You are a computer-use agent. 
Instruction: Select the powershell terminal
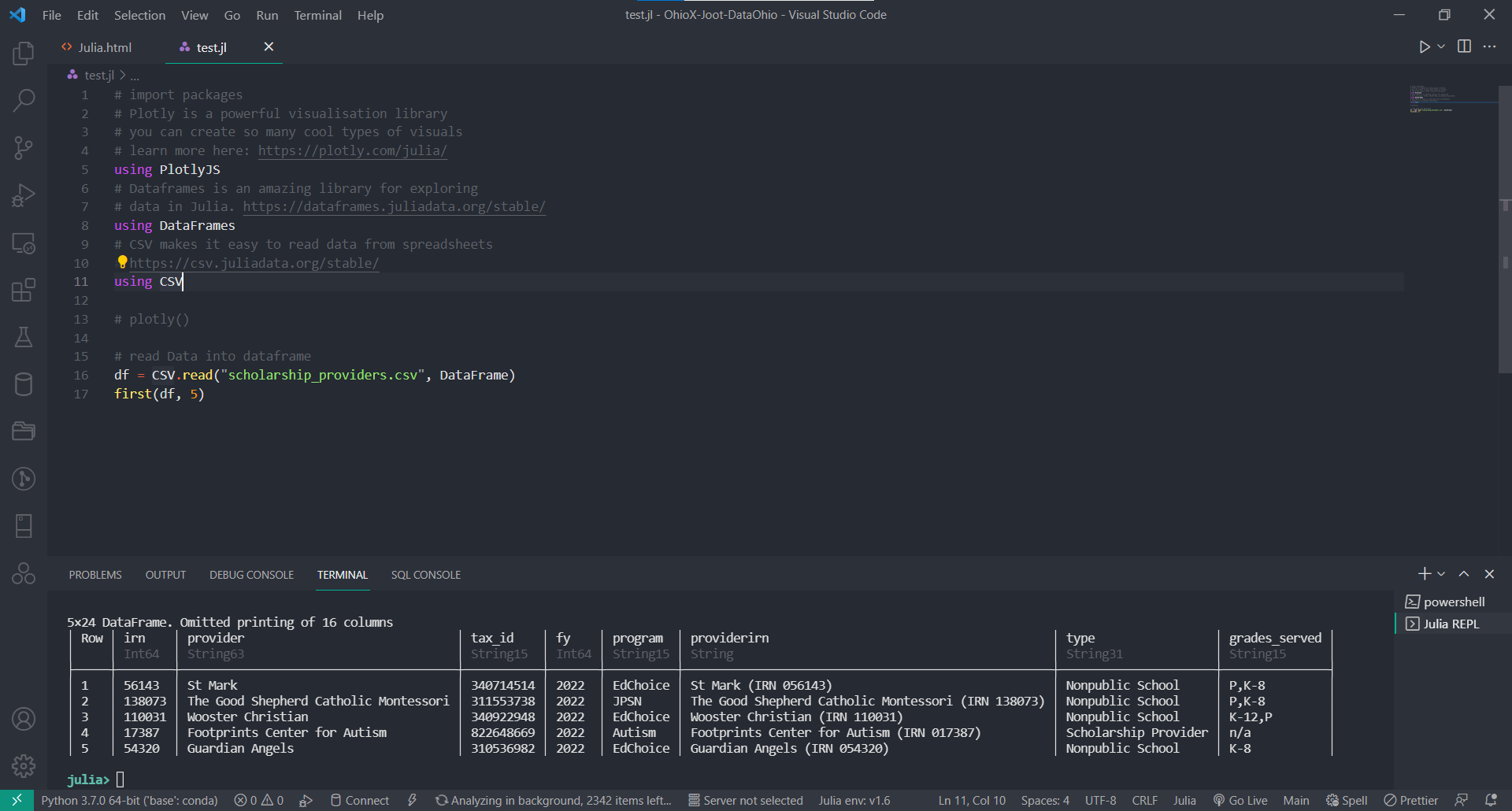[1453, 602]
